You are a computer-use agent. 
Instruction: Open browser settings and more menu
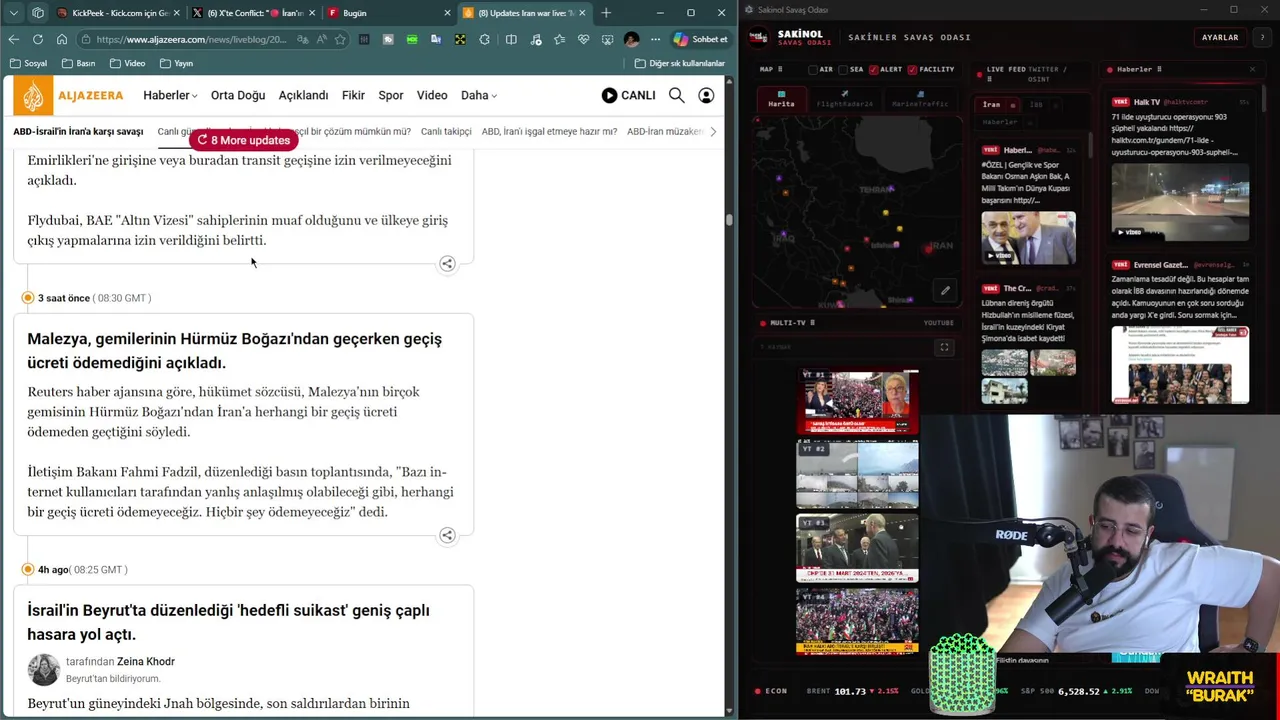click(x=655, y=39)
